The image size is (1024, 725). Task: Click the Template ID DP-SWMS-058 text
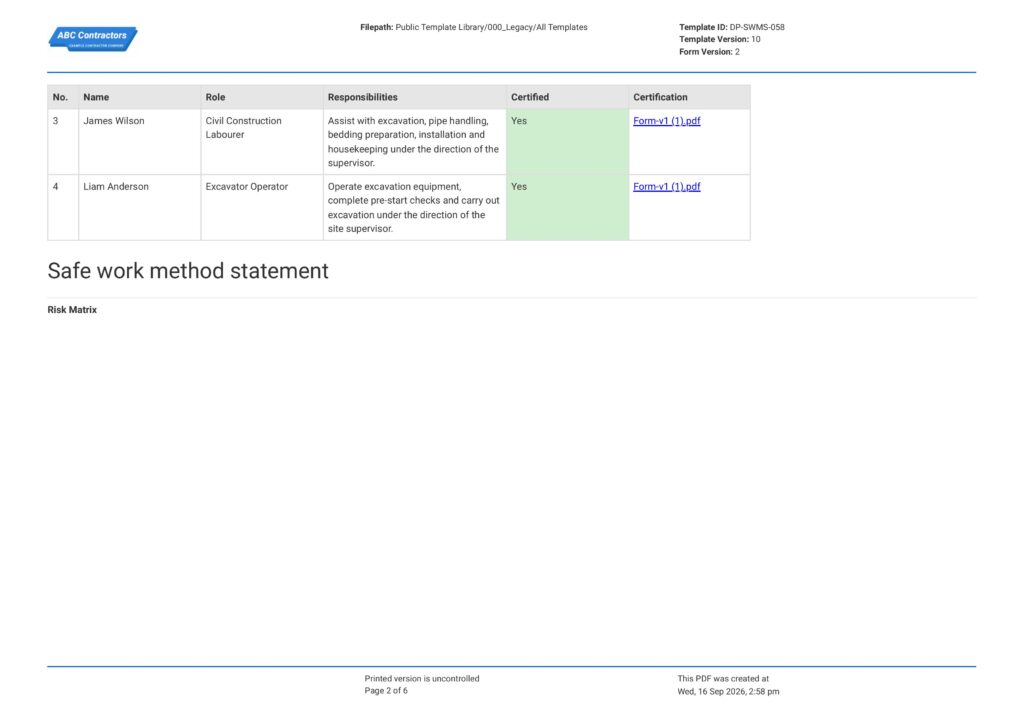(x=731, y=27)
